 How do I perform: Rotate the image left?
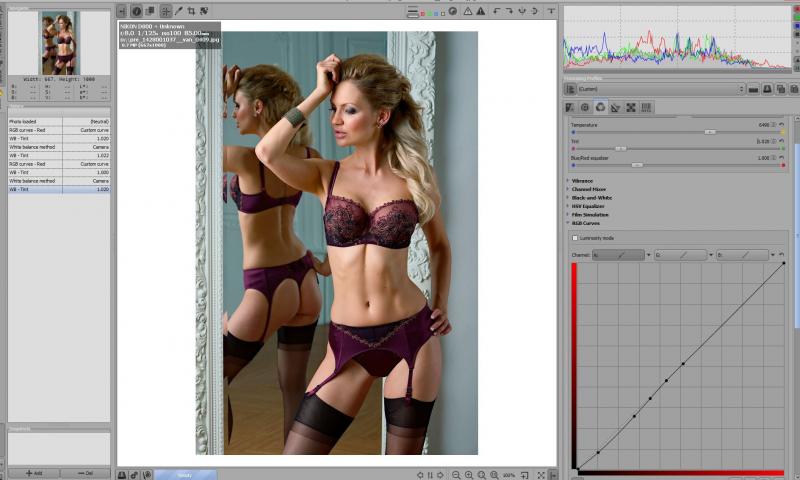(x=496, y=11)
